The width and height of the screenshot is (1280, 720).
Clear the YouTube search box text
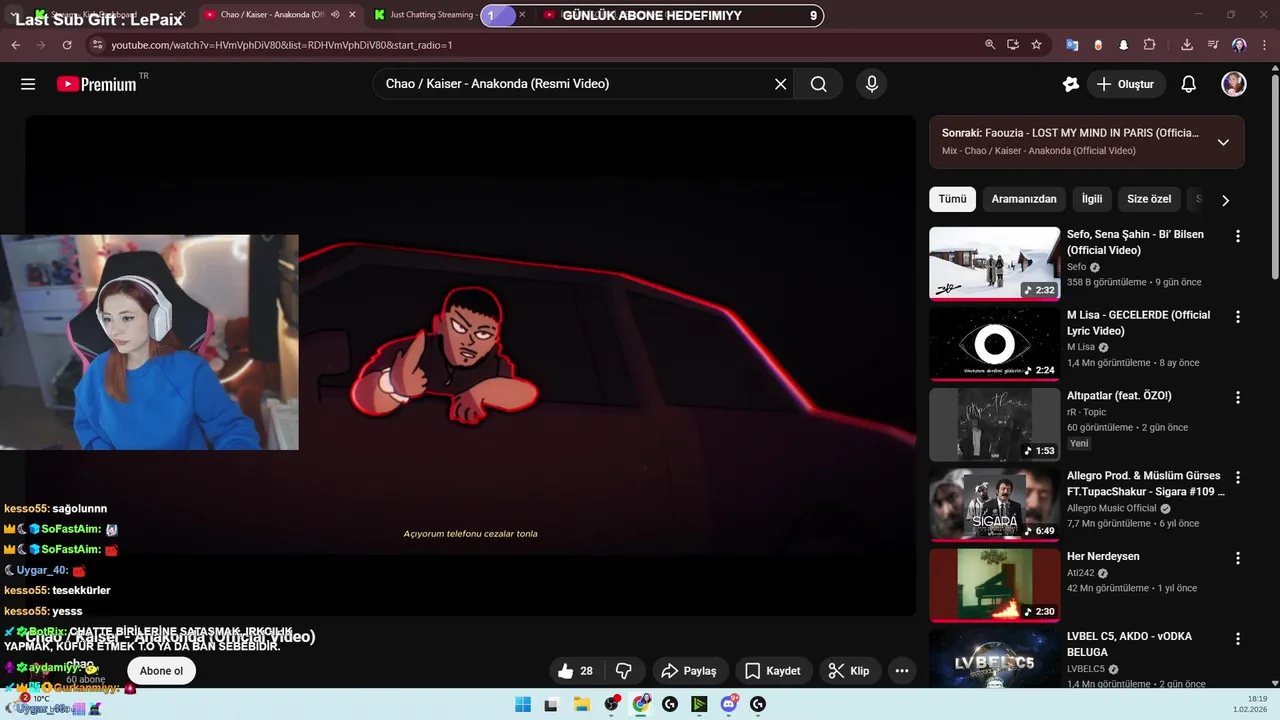pos(781,84)
